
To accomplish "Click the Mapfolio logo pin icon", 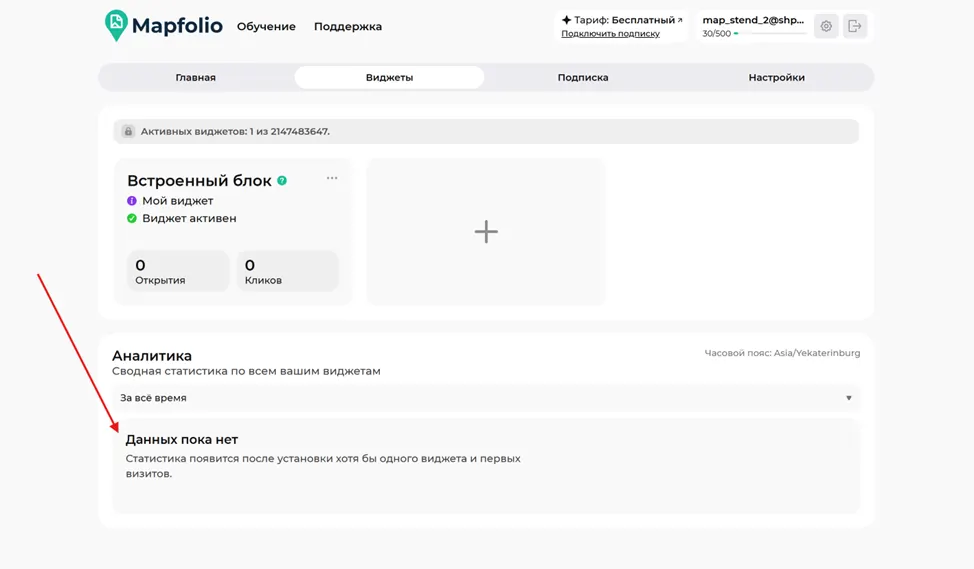I will [x=116, y=25].
